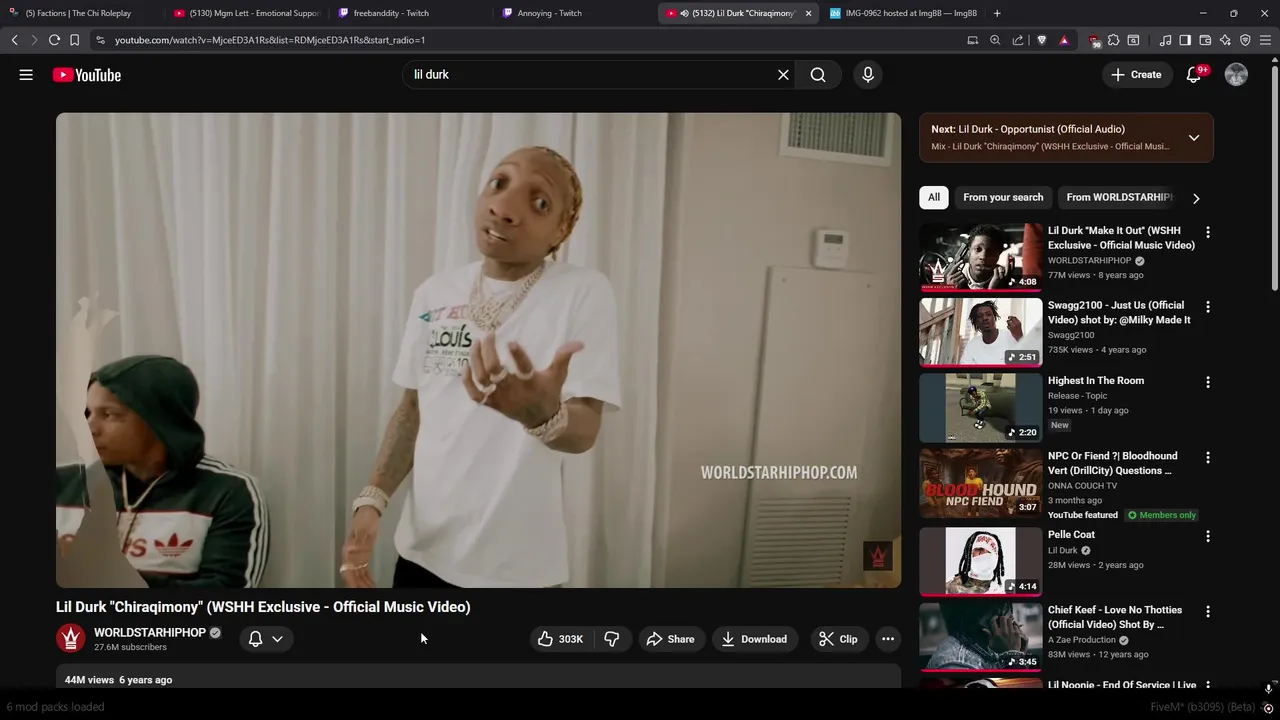The image size is (1280, 720).
Task: Open options for Chief Keef Love No Thotties
Action: [1207, 611]
